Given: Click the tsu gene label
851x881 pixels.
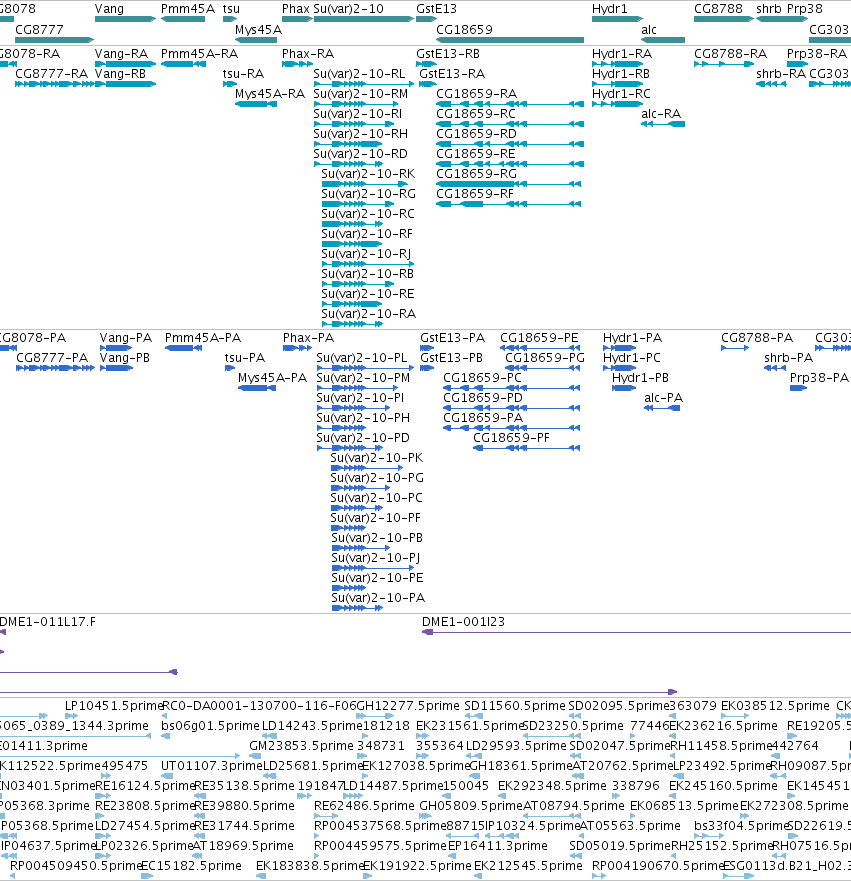Looking at the screenshot, I should [231, 8].
